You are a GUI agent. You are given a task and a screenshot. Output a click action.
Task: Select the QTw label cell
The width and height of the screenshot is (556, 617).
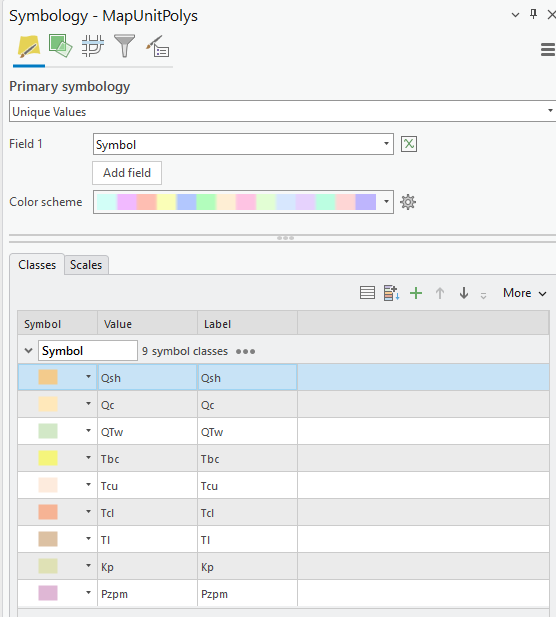(x=248, y=432)
